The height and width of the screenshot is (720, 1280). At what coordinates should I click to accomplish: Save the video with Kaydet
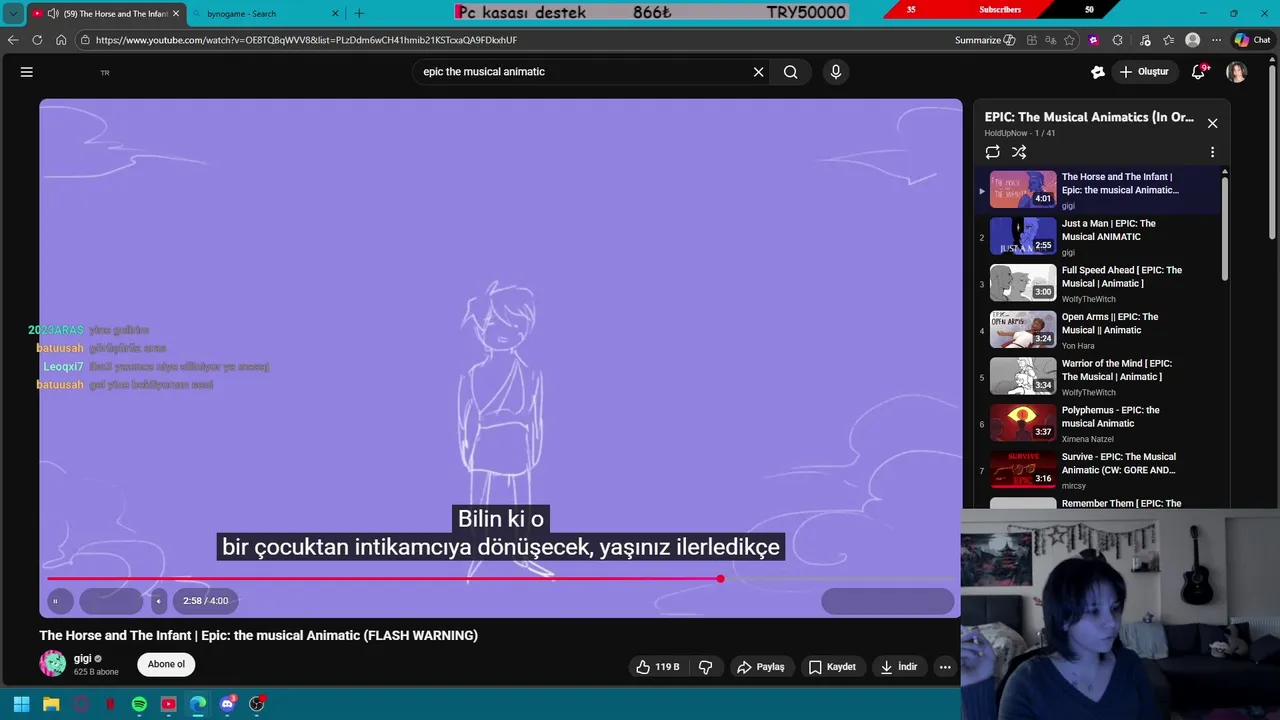tap(832, 667)
